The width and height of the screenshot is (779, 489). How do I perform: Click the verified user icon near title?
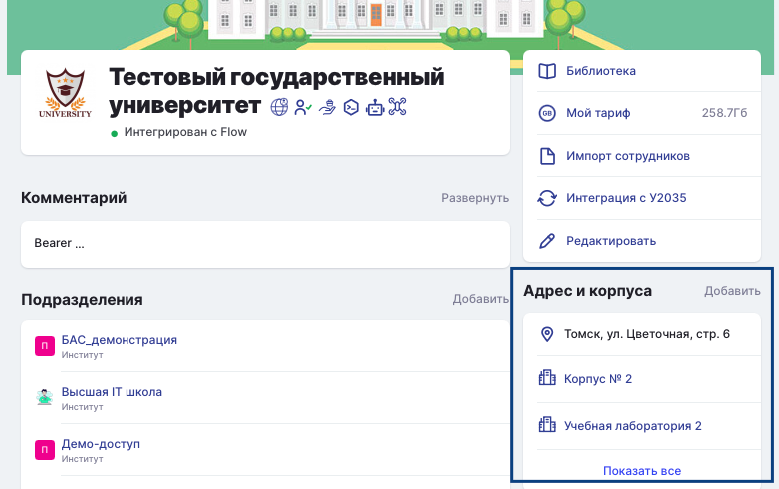303,107
